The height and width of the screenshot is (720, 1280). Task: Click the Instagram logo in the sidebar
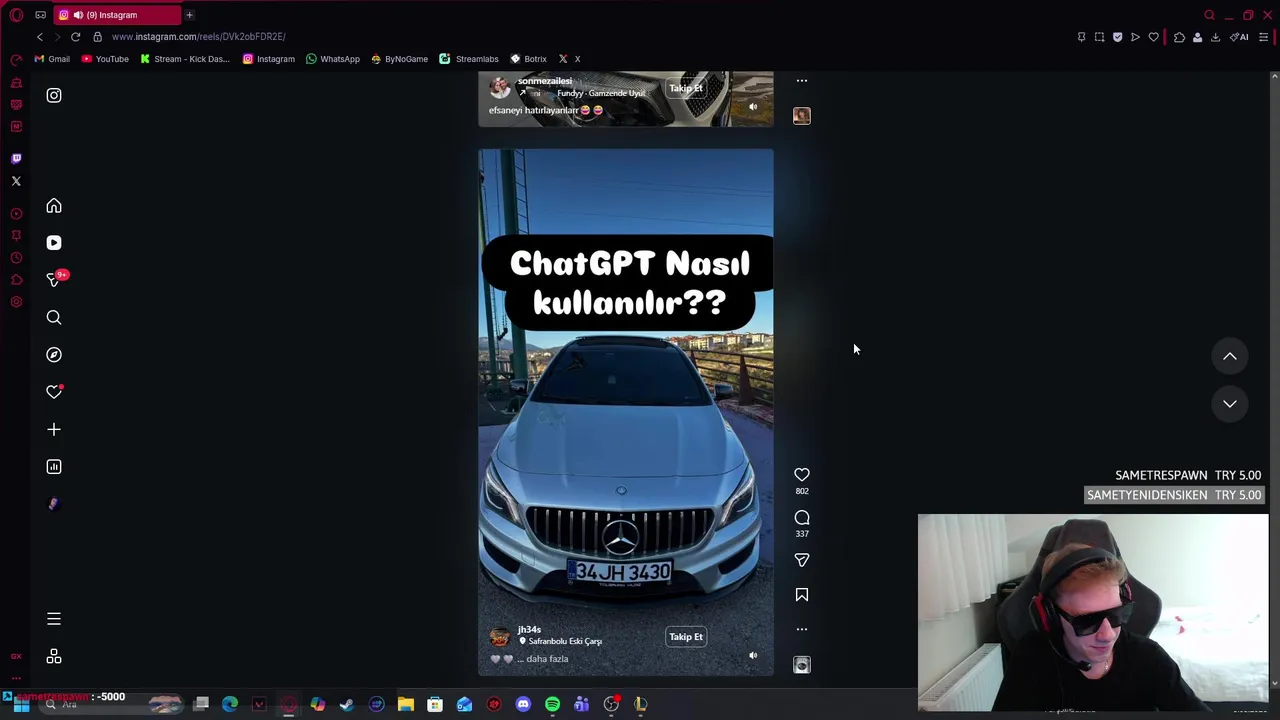click(54, 96)
